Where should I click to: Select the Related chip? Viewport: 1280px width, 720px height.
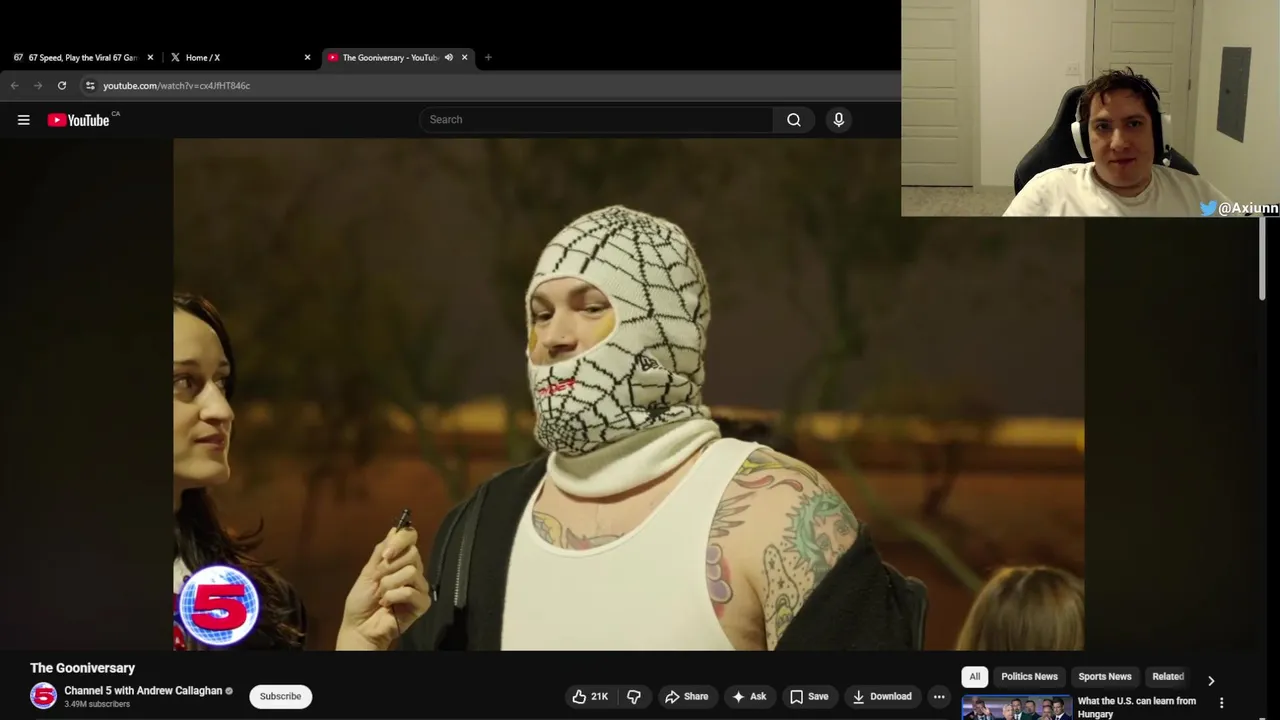[1168, 677]
